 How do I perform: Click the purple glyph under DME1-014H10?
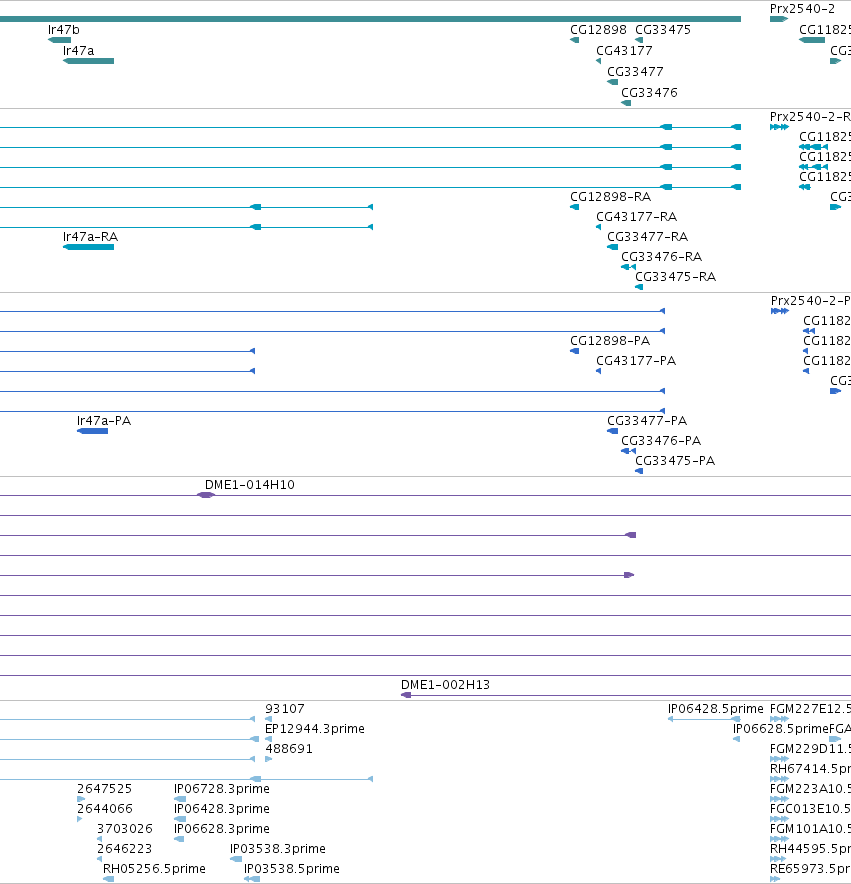pos(206,495)
